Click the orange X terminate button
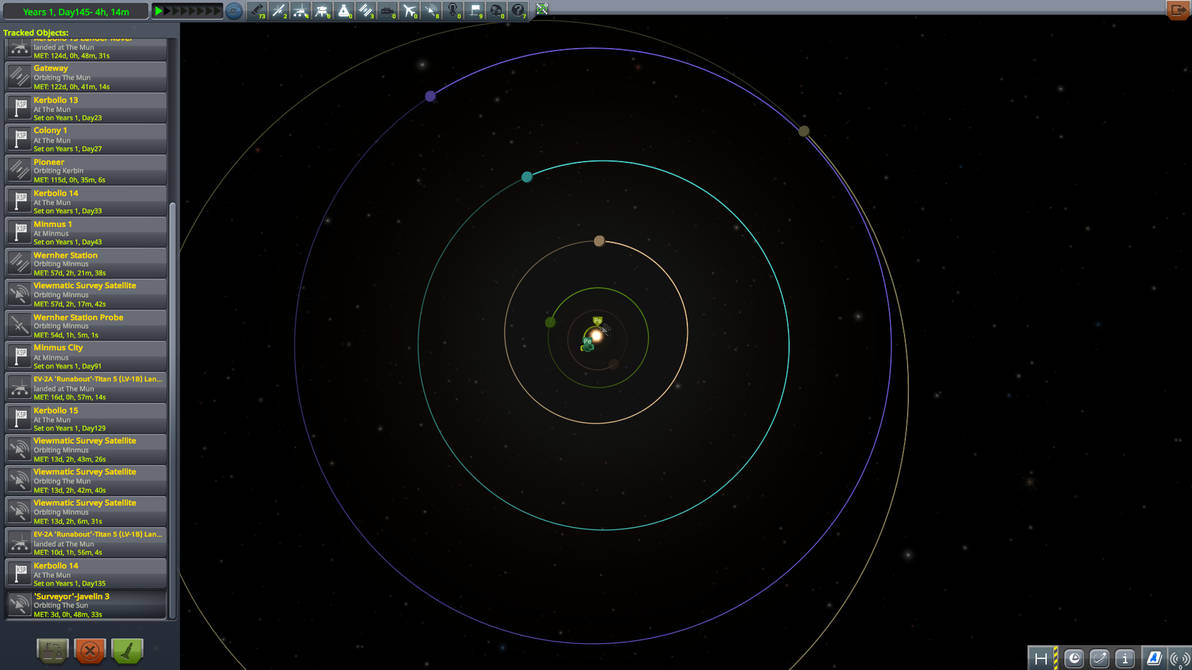This screenshot has height=670, width=1192. (x=90, y=650)
